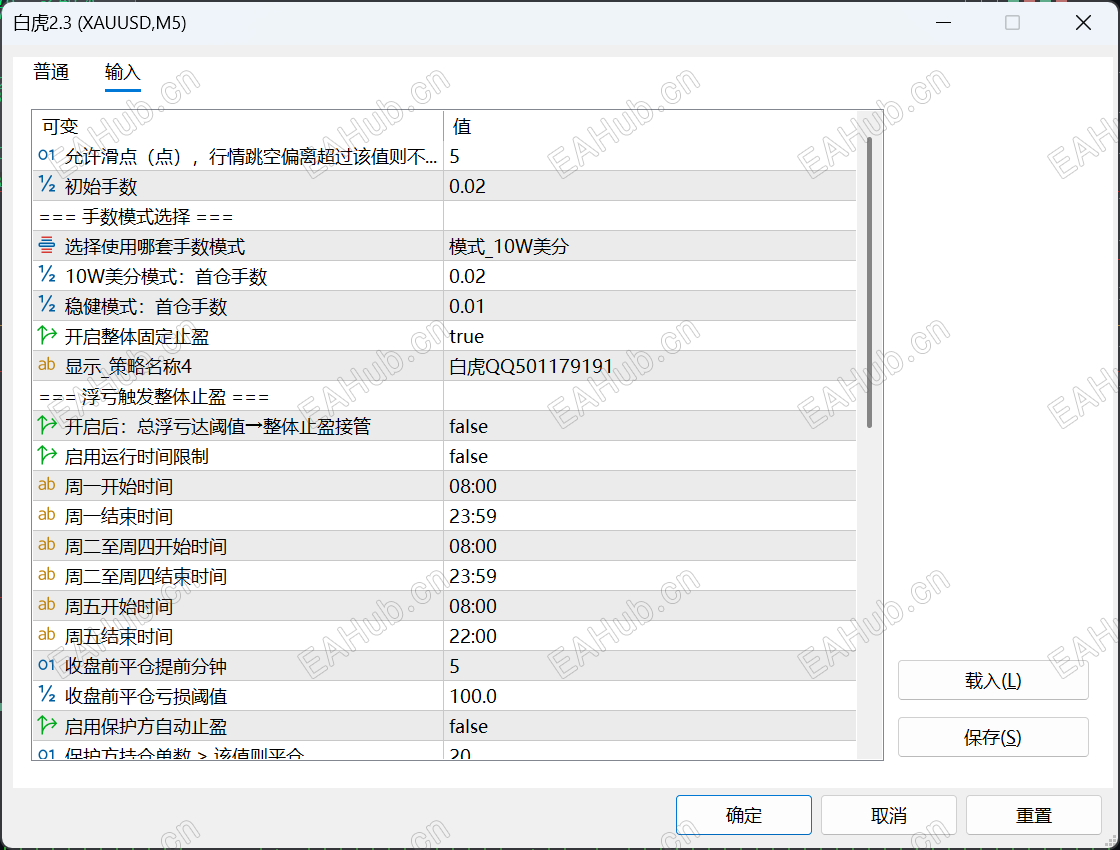Click the green arrow icon beside 启用运行时间限制
1120x850 pixels.
[47, 455]
